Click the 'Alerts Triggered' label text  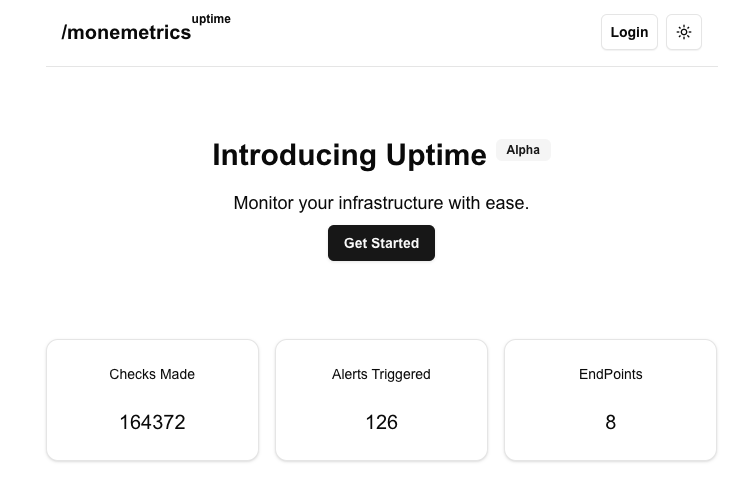pyautogui.click(x=381, y=374)
